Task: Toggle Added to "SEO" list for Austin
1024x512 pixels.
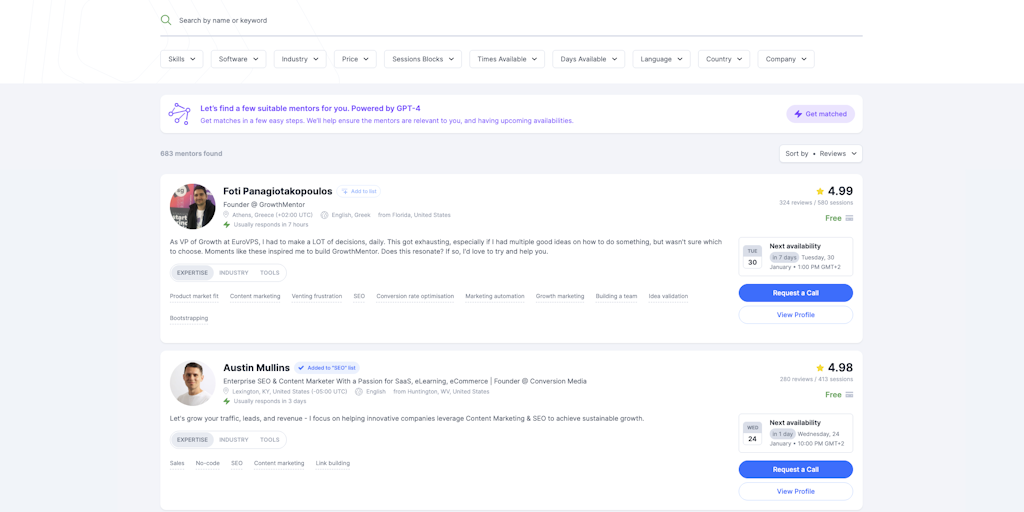Action: (327, 368)
